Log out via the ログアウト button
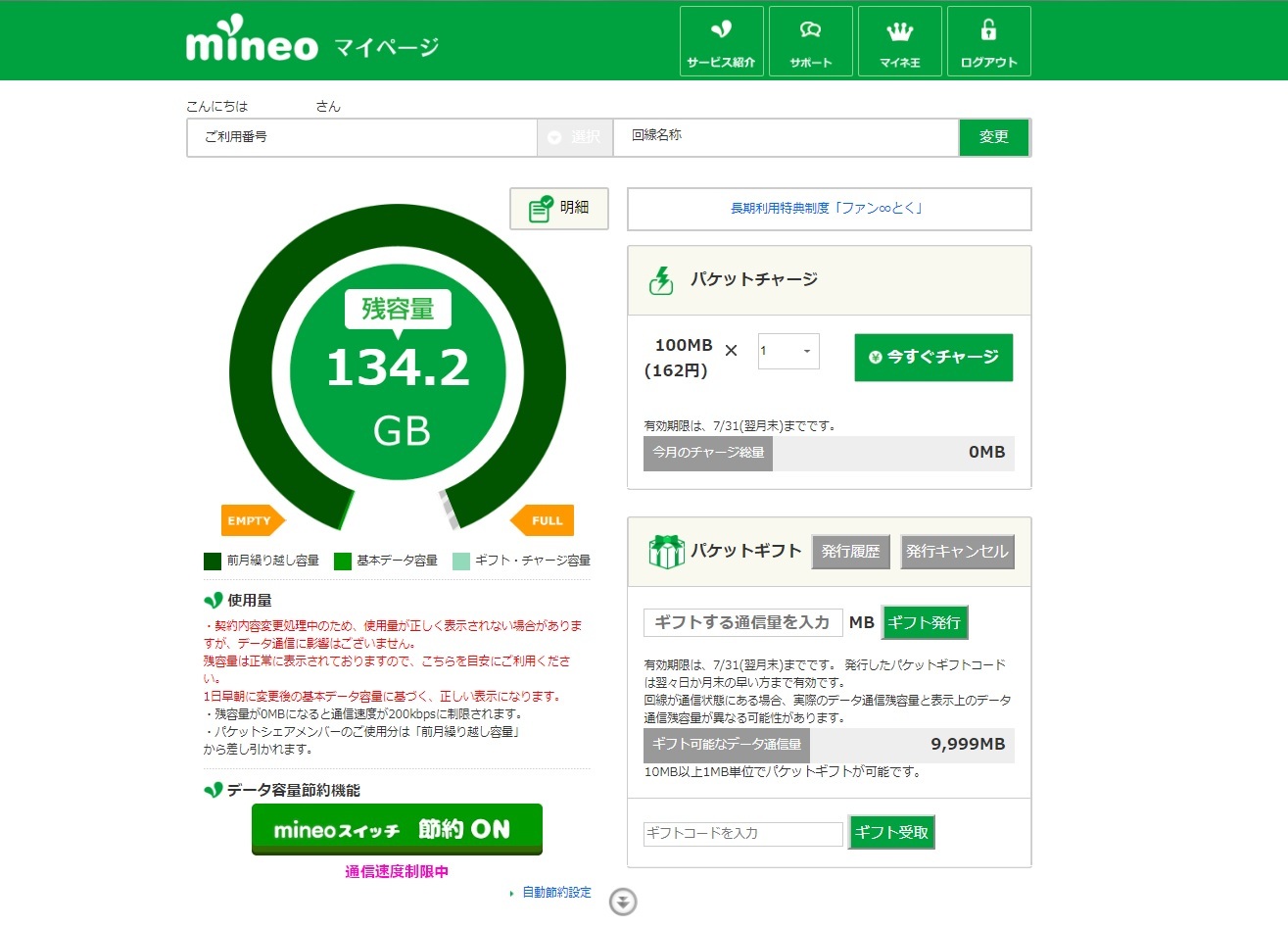 [x=988, y=41]
